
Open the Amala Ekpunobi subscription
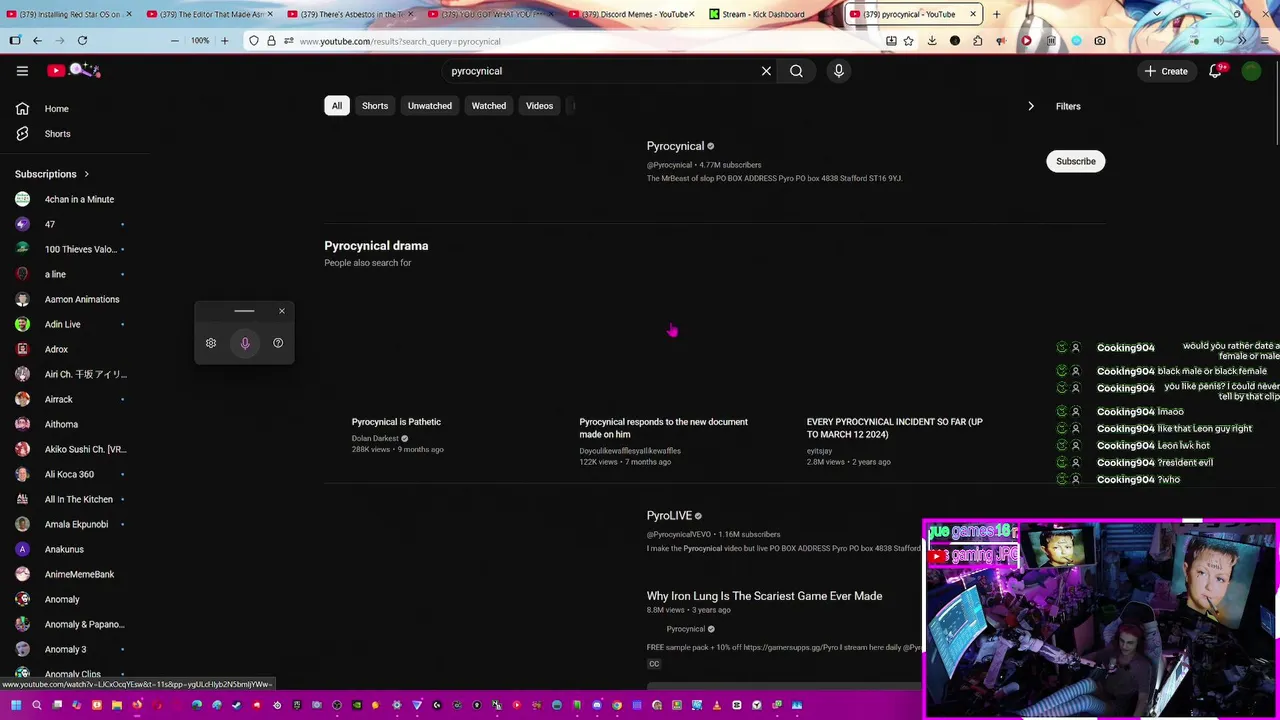click(76, 524)
